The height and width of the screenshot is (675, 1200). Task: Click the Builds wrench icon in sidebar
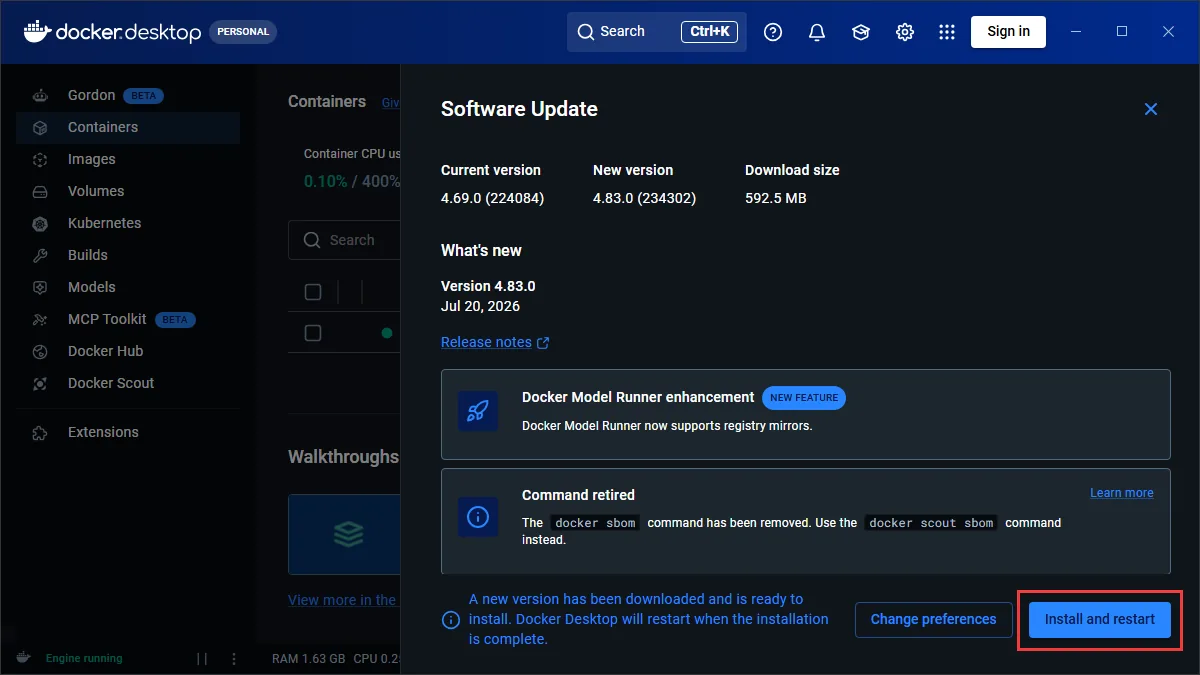(40, 256)
